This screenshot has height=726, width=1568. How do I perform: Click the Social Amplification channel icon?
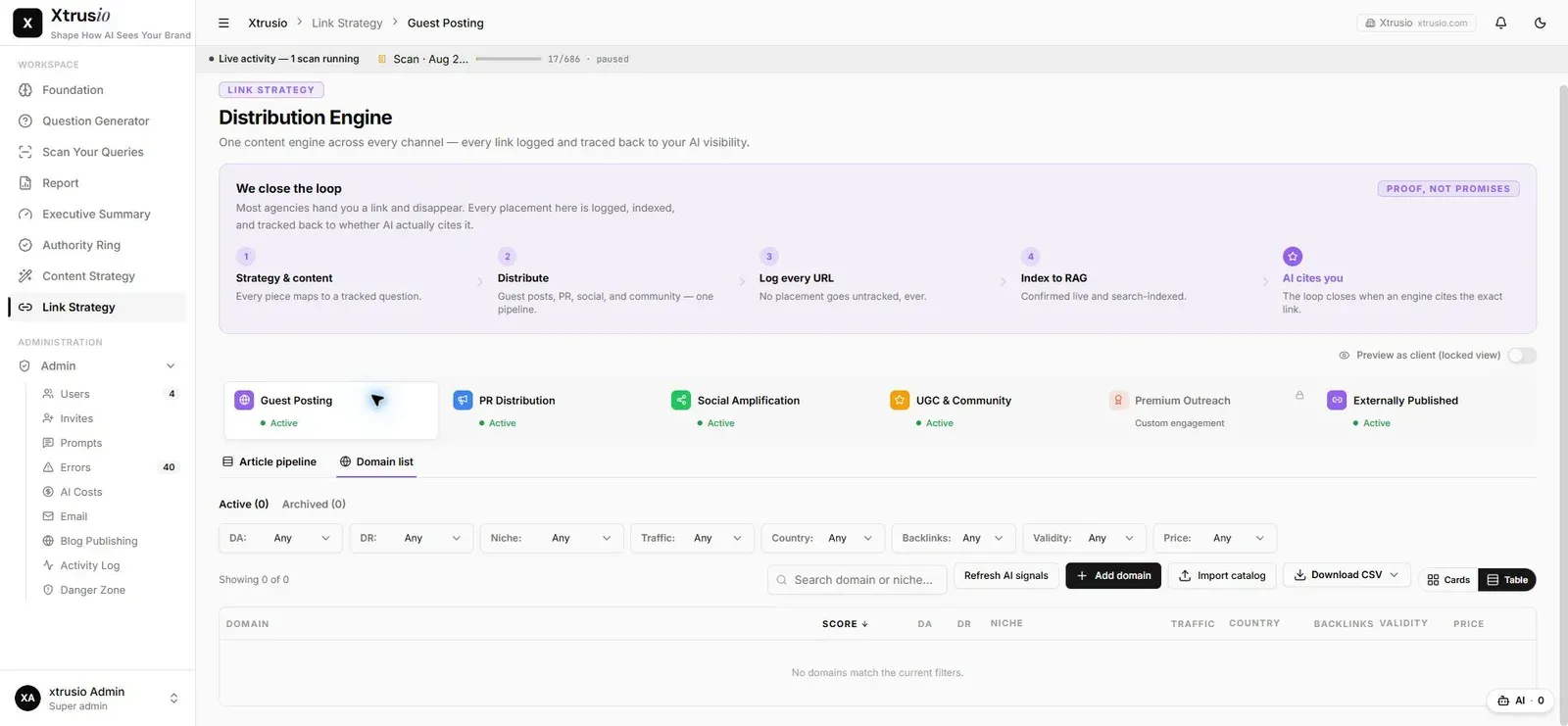tap(681, 400)
